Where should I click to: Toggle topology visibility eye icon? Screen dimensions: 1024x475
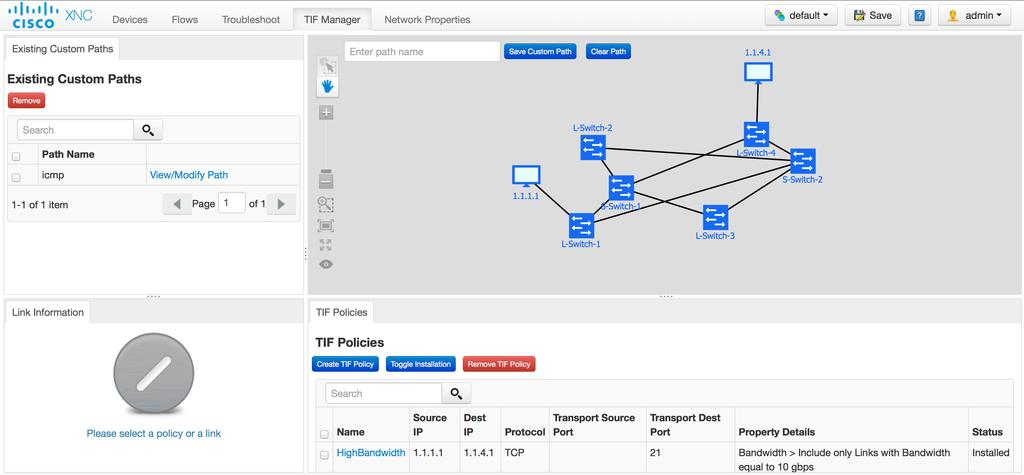click(326, 264)
